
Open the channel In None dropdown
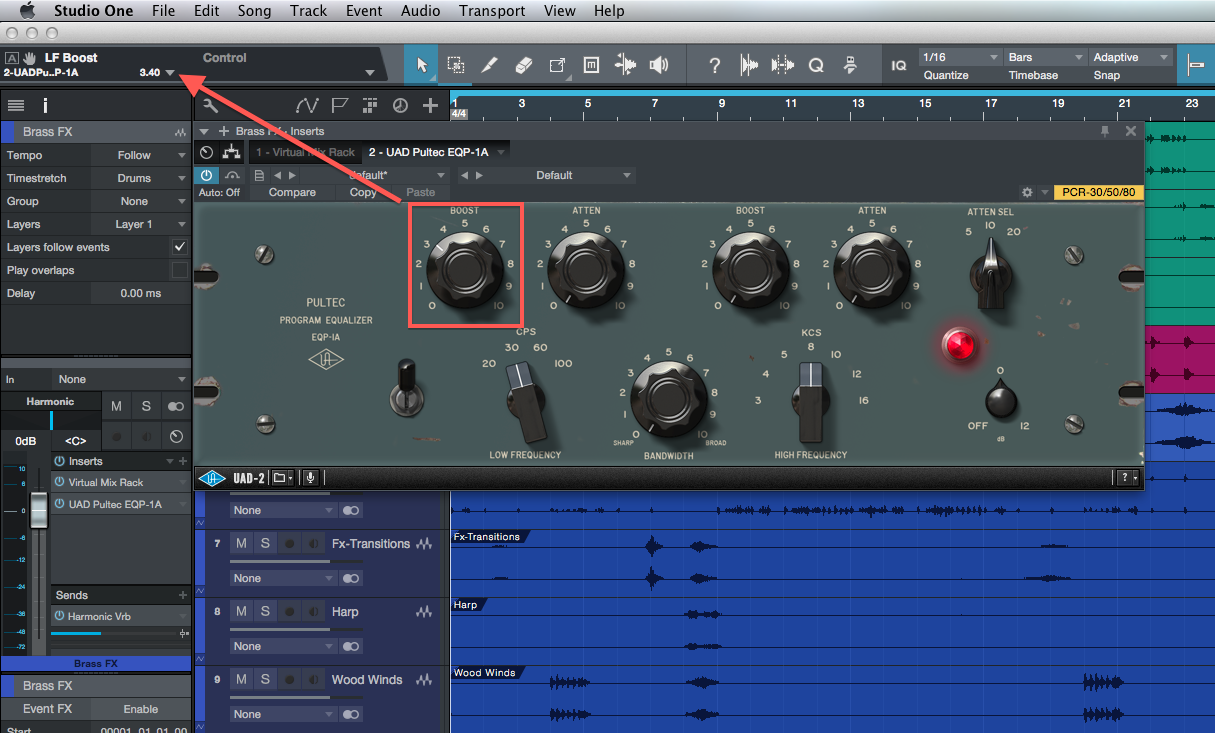121,379
